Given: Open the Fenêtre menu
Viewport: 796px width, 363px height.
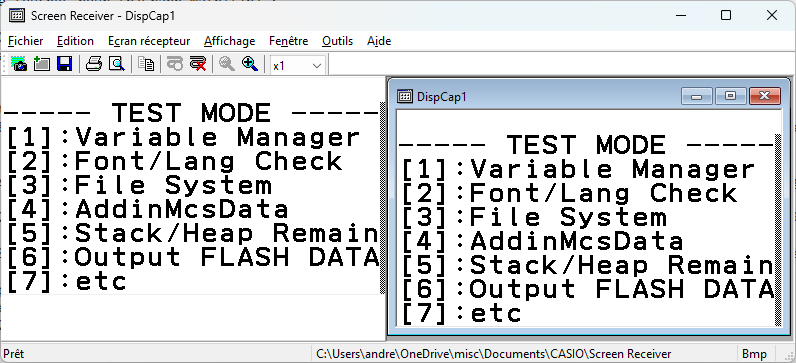Looking at the screenshot, I should [x=289, y=41].
